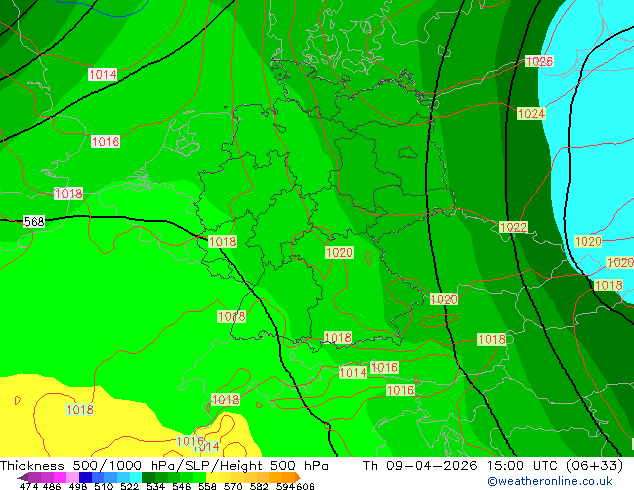Open the weatheronline.co.uk link
Image resolution: width=634 pixels, height=490 pixels.
click(550, 481)
